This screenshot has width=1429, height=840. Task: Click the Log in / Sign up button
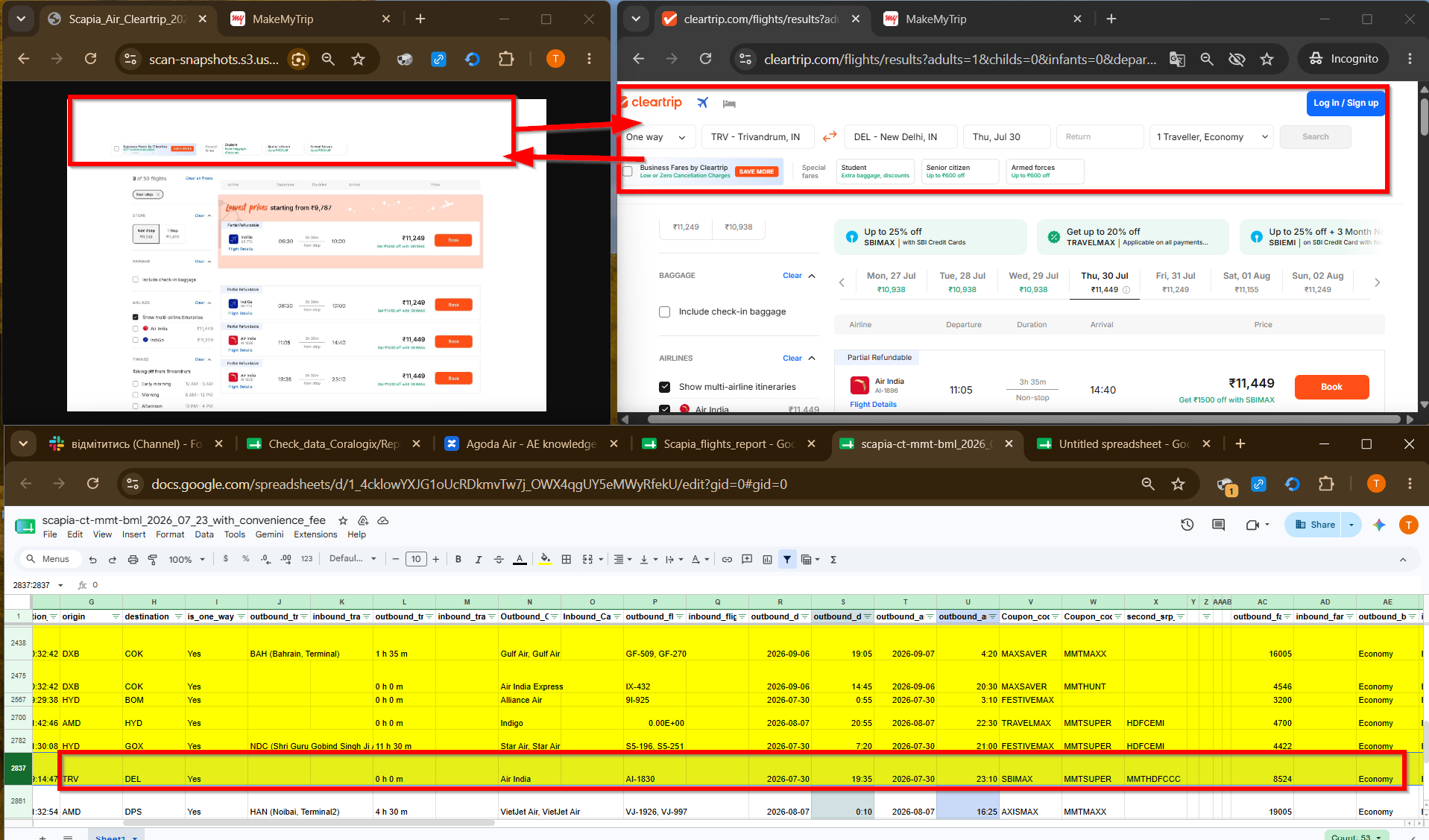1346,103
